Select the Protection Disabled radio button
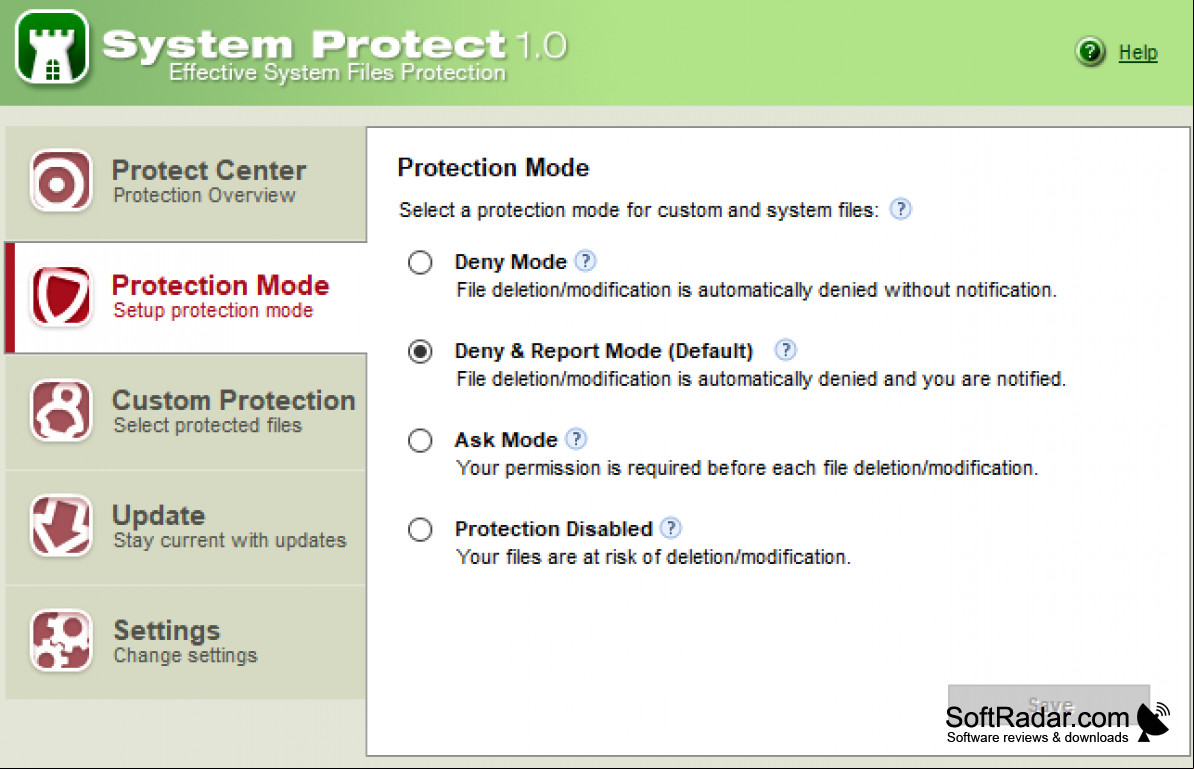 [x=420, y=530]
